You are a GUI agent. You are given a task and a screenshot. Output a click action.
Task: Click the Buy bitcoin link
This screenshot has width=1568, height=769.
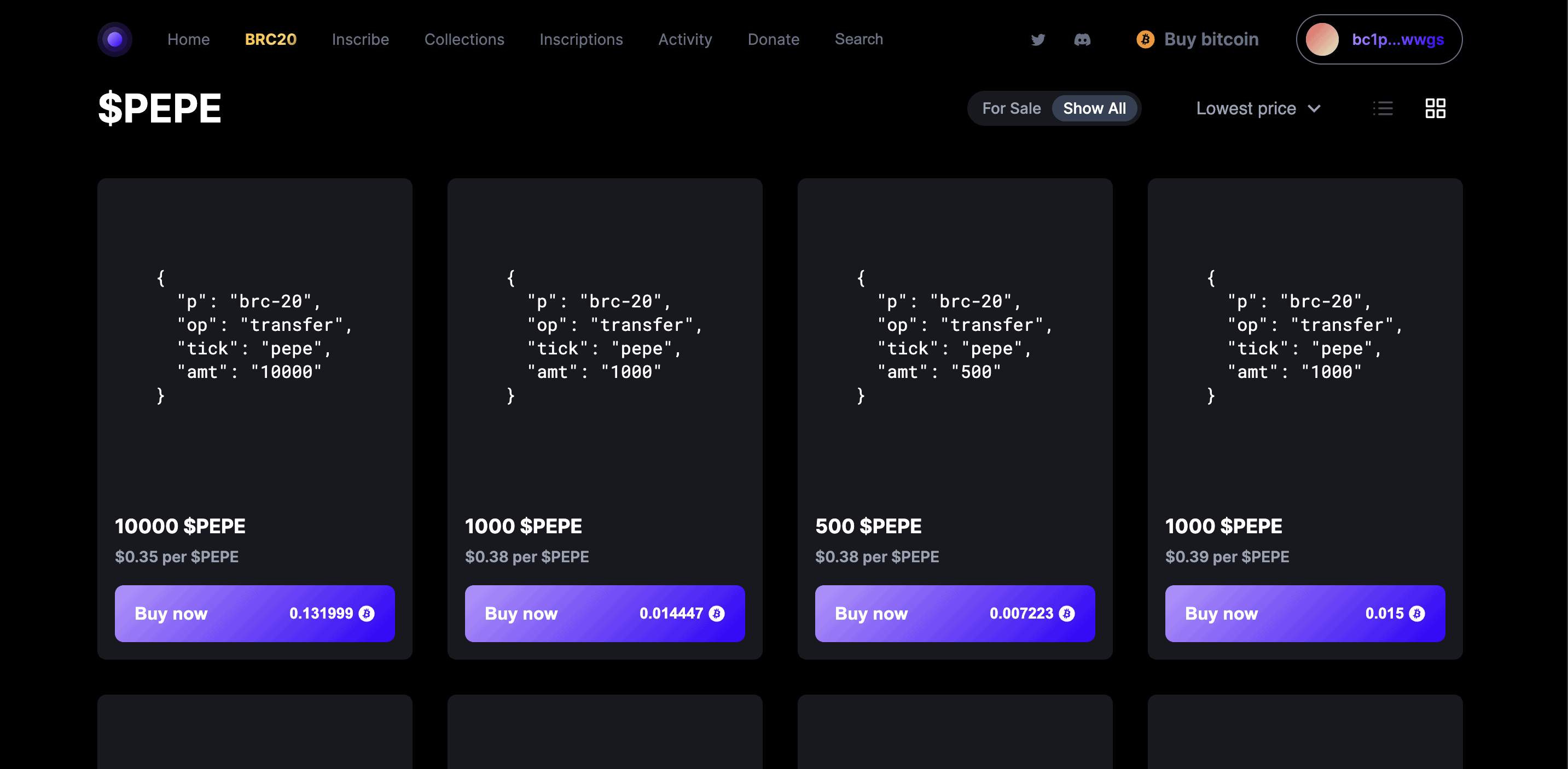(x=1211, y=39)
